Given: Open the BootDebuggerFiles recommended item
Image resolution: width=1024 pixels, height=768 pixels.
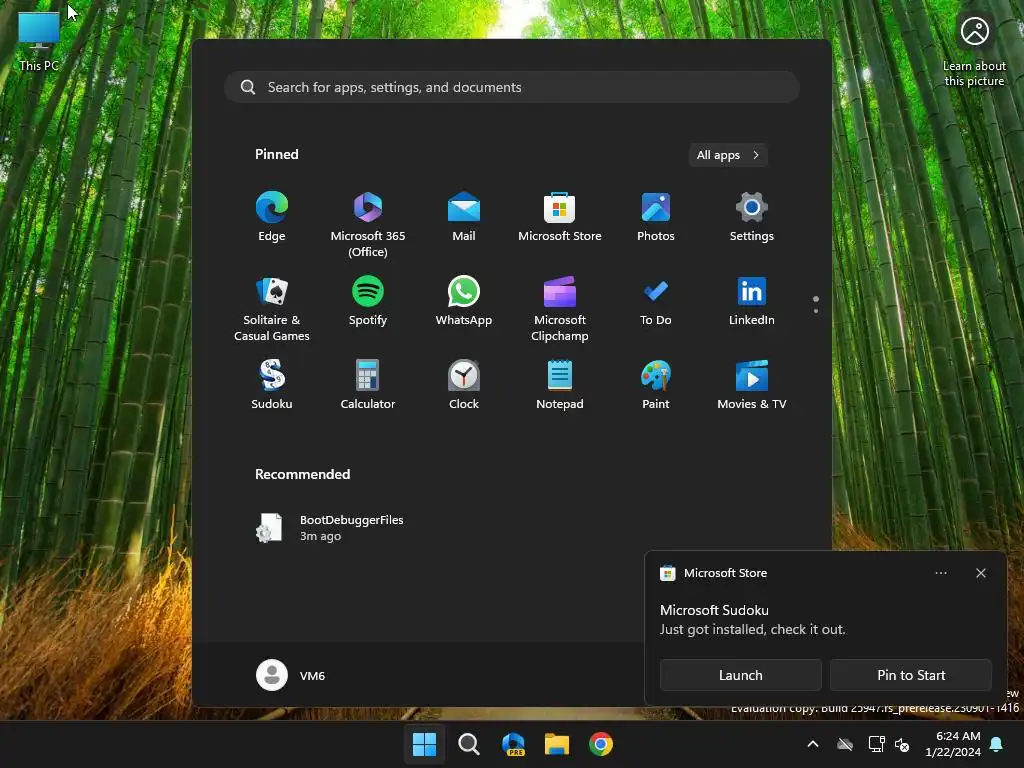Looking at the screenshot, I should (x=330, y=528).
